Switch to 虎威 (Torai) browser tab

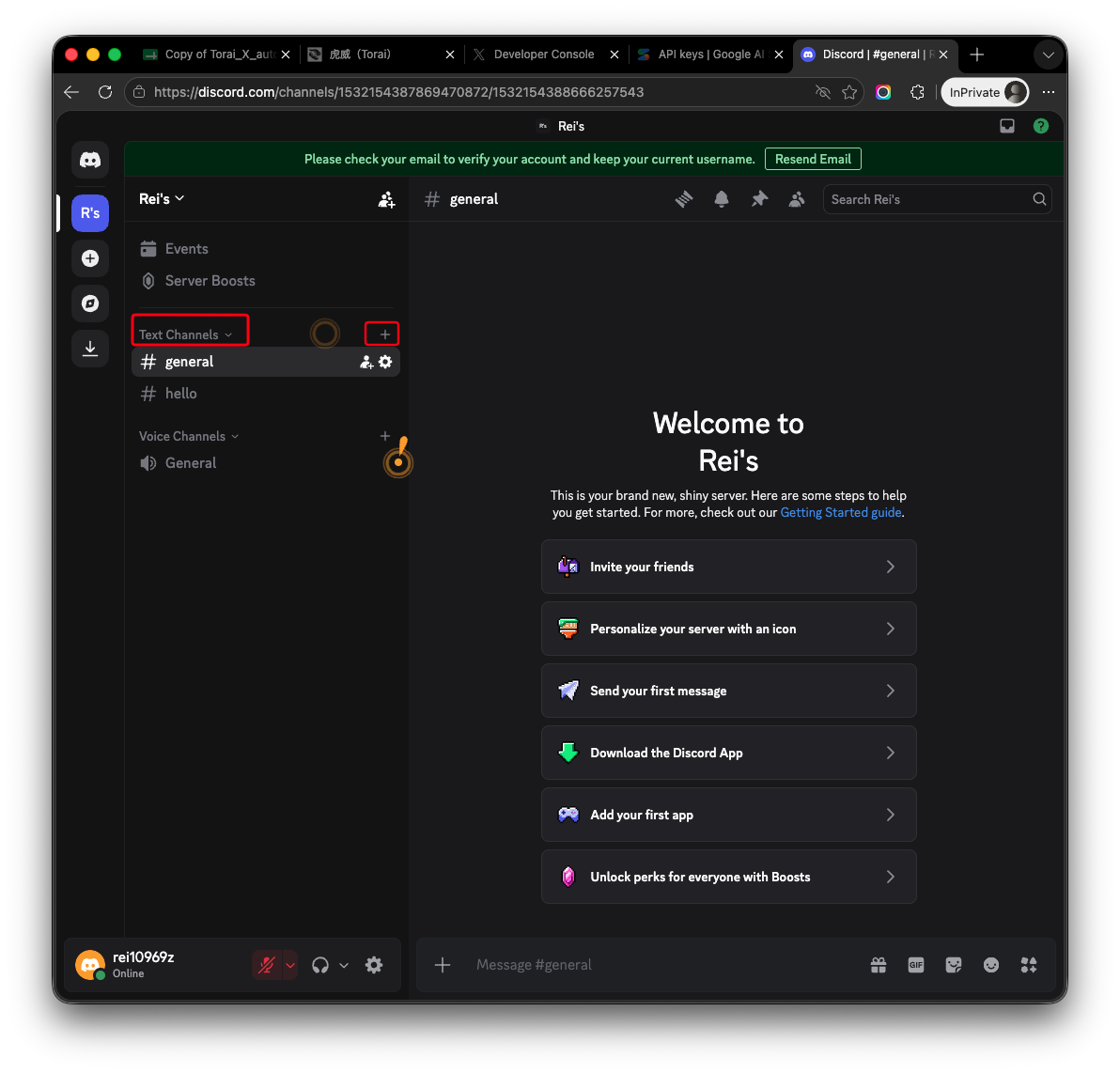(x=381, y=54)
